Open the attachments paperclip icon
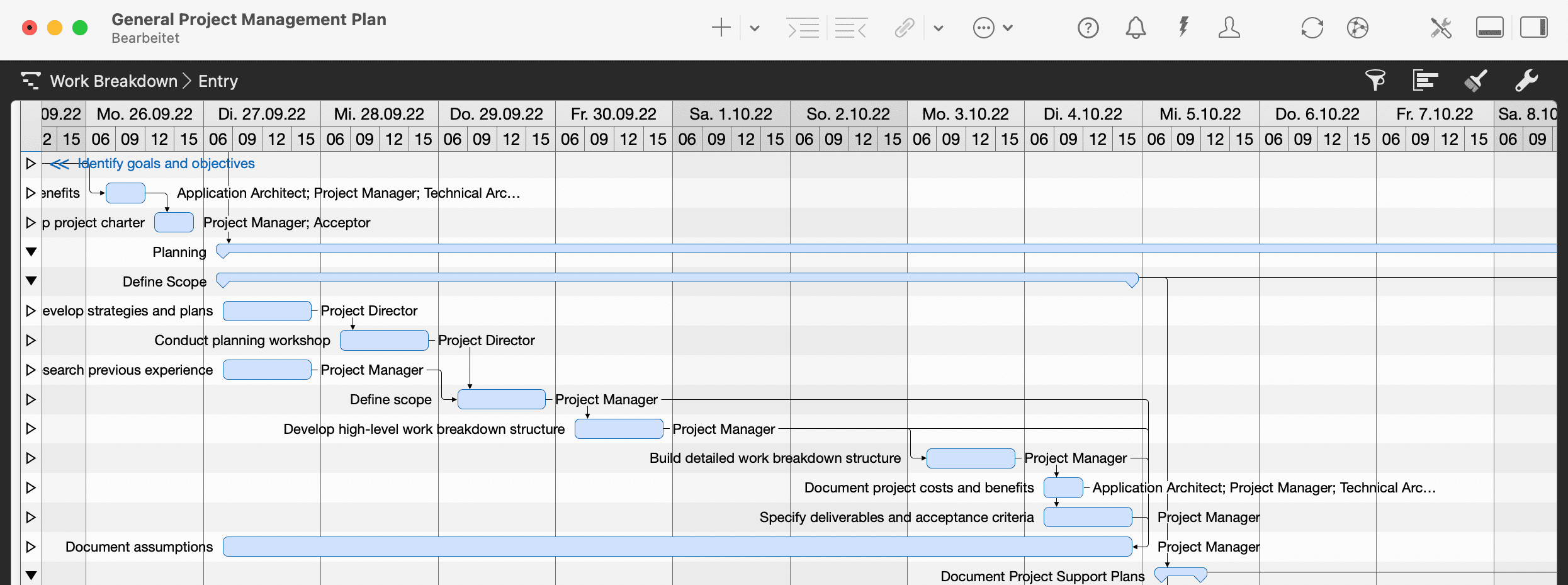The width and height of the screenshot is (1568, 585). pos(905,28)
